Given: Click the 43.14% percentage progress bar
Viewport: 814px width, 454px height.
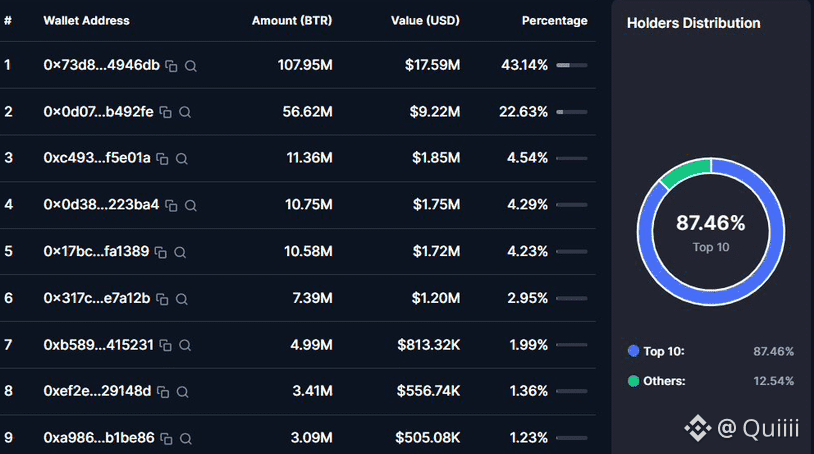Looking at the screenshot, I should [x=572, y=65].
